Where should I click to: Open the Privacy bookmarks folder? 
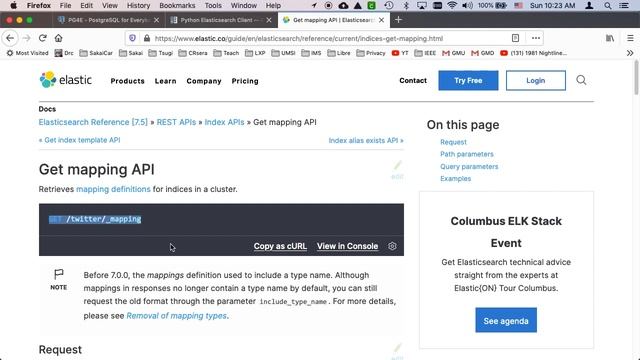pyautogui.click(x=371, y=53)
